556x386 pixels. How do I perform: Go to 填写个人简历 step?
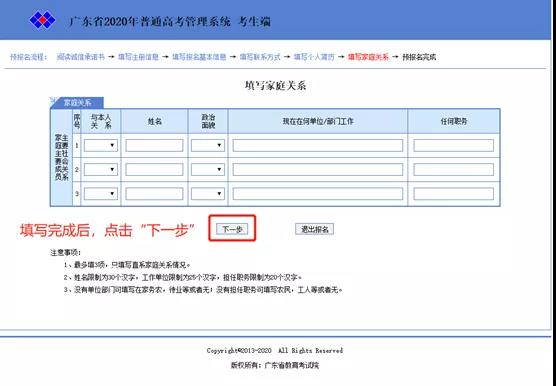pyautogui.click(x=314, y=57)
